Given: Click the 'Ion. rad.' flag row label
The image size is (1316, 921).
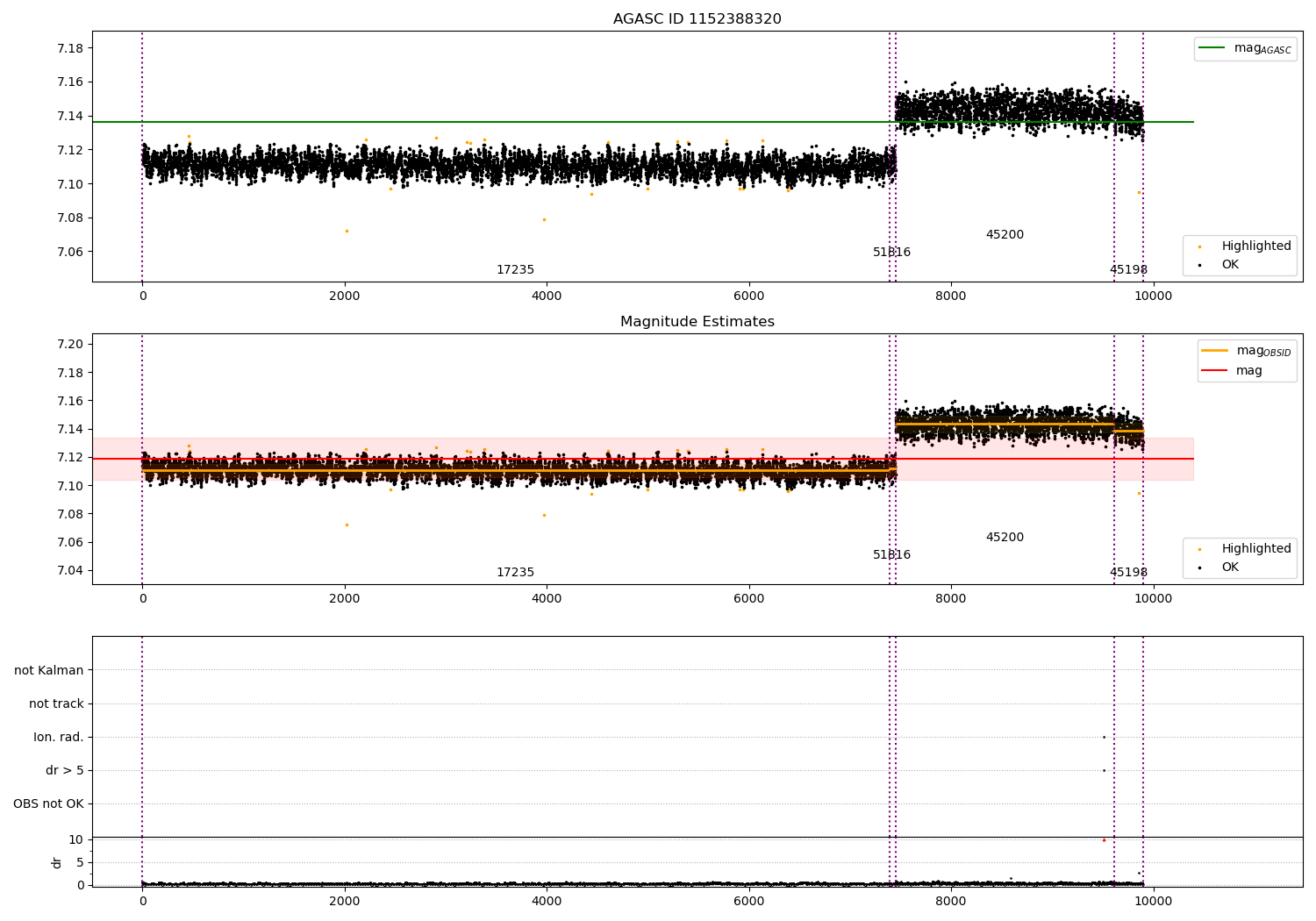Looking at the screenshot, I should (x=59, y=737).
